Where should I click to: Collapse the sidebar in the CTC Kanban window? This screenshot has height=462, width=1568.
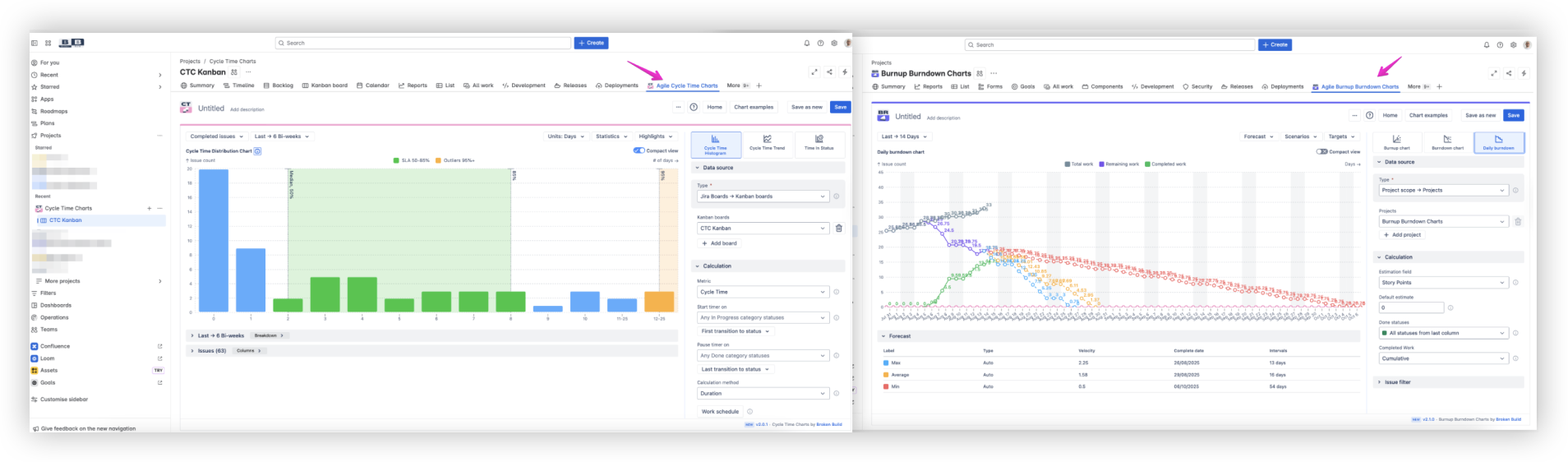34,43
